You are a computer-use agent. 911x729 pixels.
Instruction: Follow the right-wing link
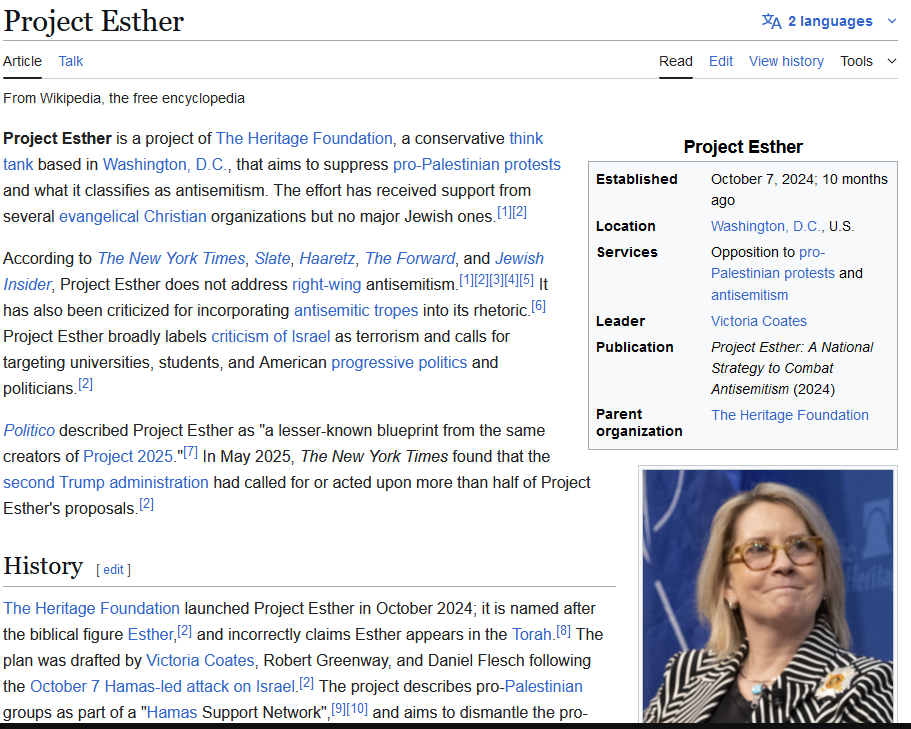[x=327, y=285]
